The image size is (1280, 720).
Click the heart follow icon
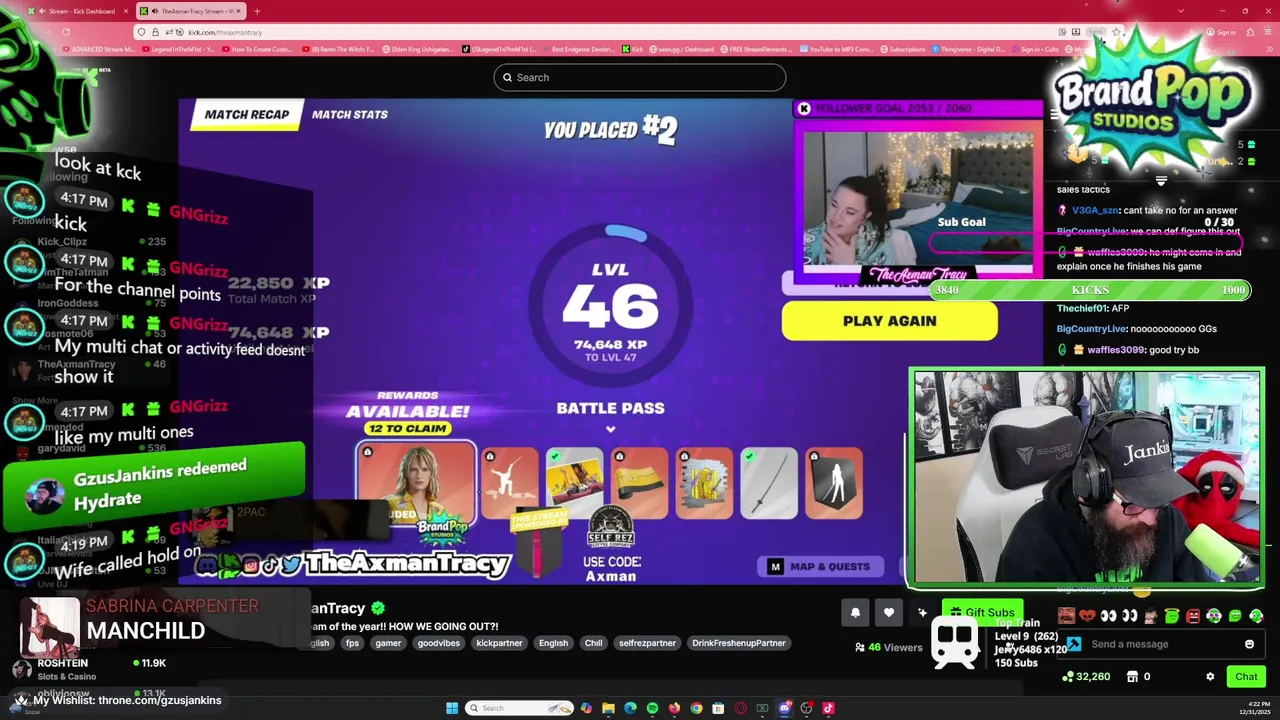[889, 613]
